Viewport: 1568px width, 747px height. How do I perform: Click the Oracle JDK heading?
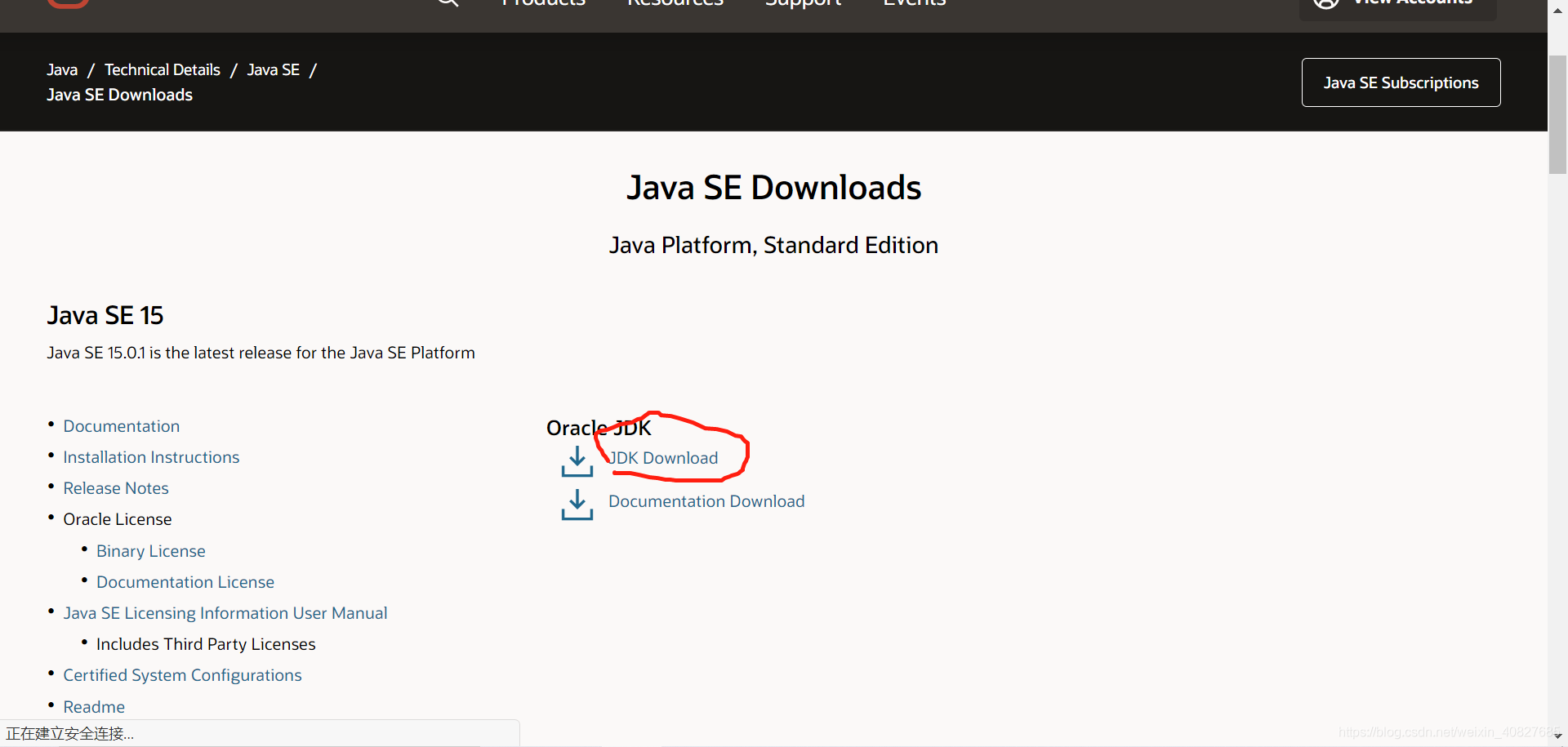tap(599, 428)
